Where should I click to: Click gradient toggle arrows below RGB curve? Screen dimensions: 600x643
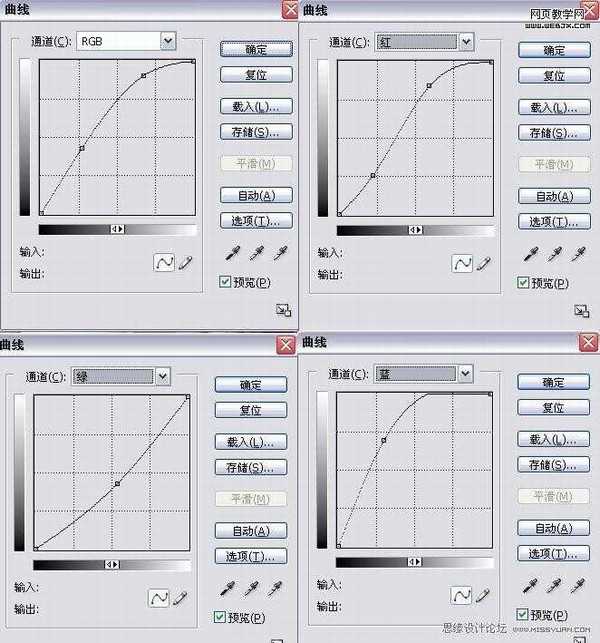coord(118,229)
